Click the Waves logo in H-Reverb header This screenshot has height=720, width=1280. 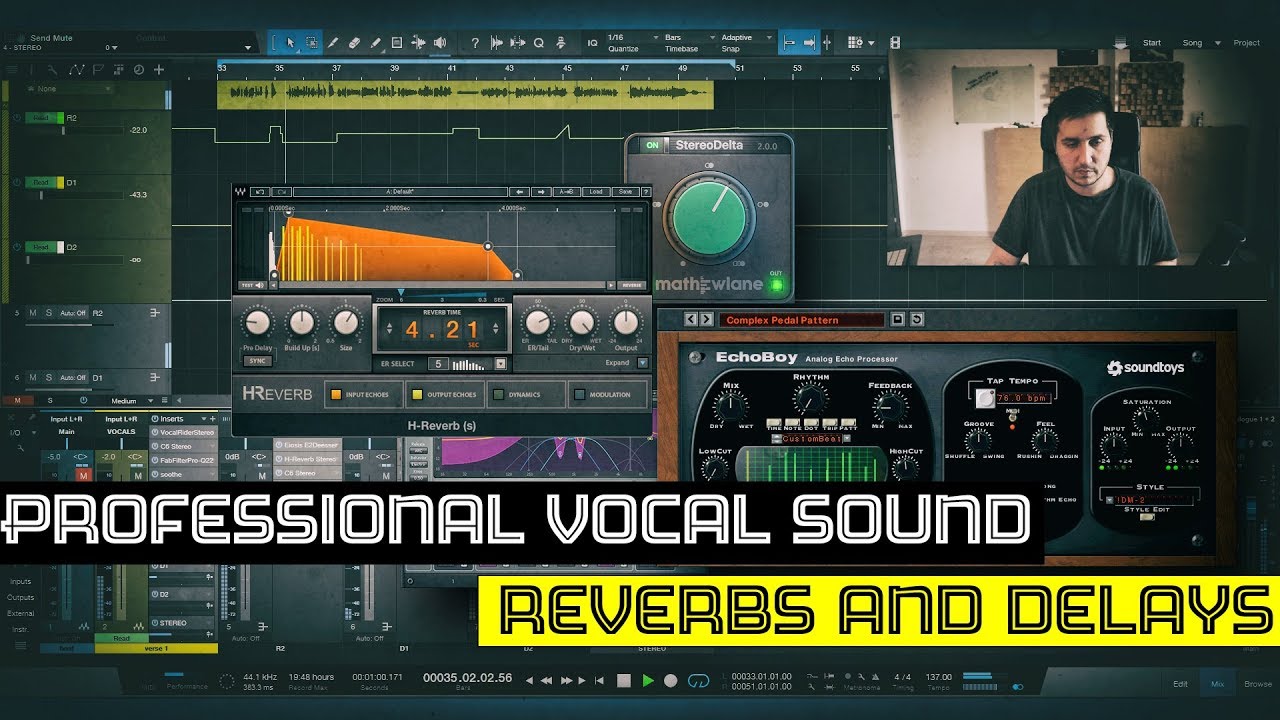tap(241, 191)
